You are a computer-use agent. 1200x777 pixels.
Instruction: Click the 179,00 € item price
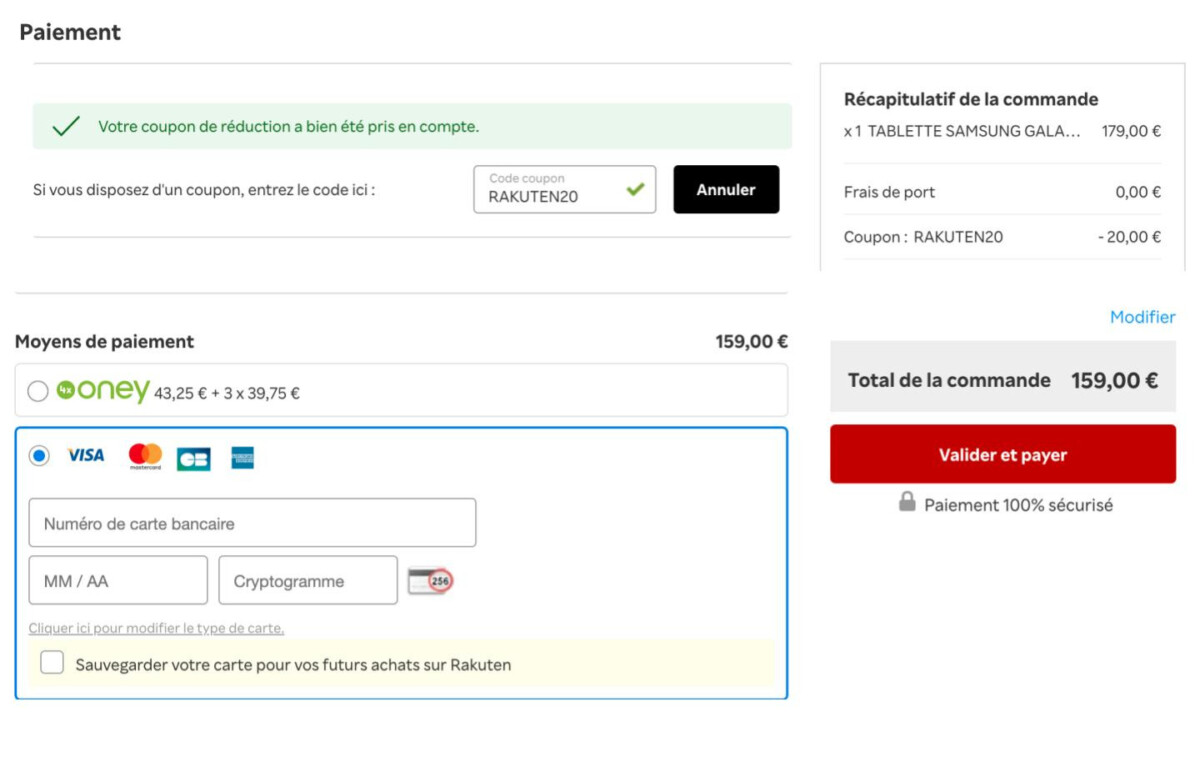pos(1131,131)
